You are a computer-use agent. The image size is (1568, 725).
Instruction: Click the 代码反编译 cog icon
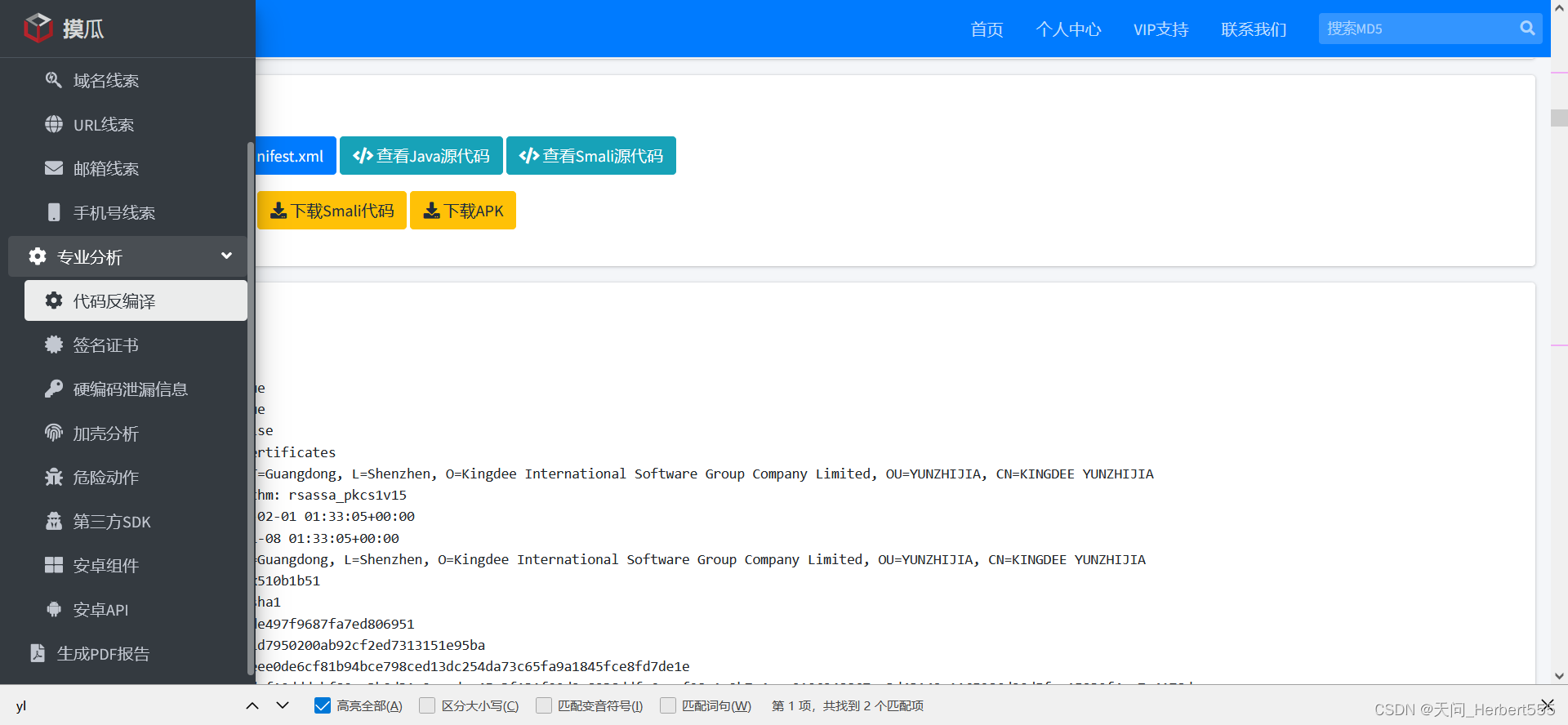point(53,300)
